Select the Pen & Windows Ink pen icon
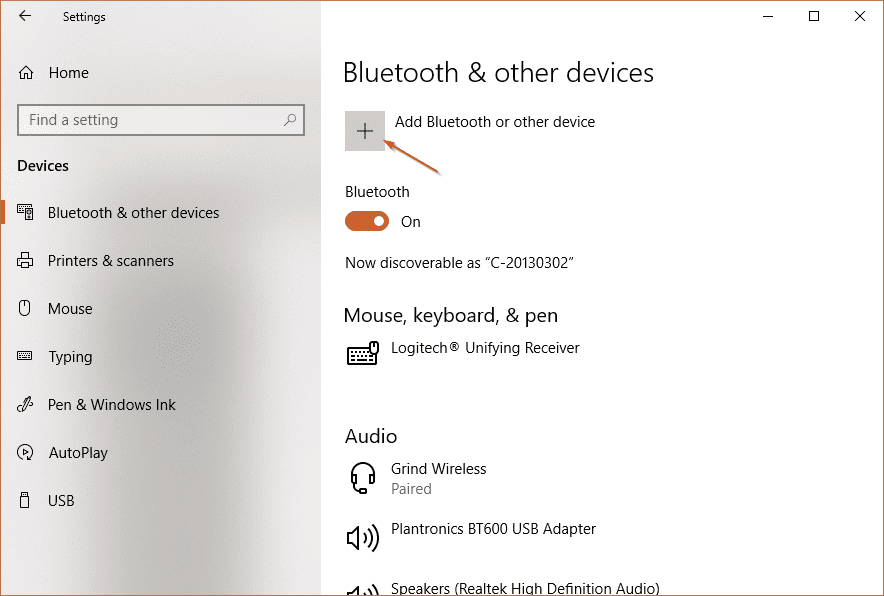 24,404
